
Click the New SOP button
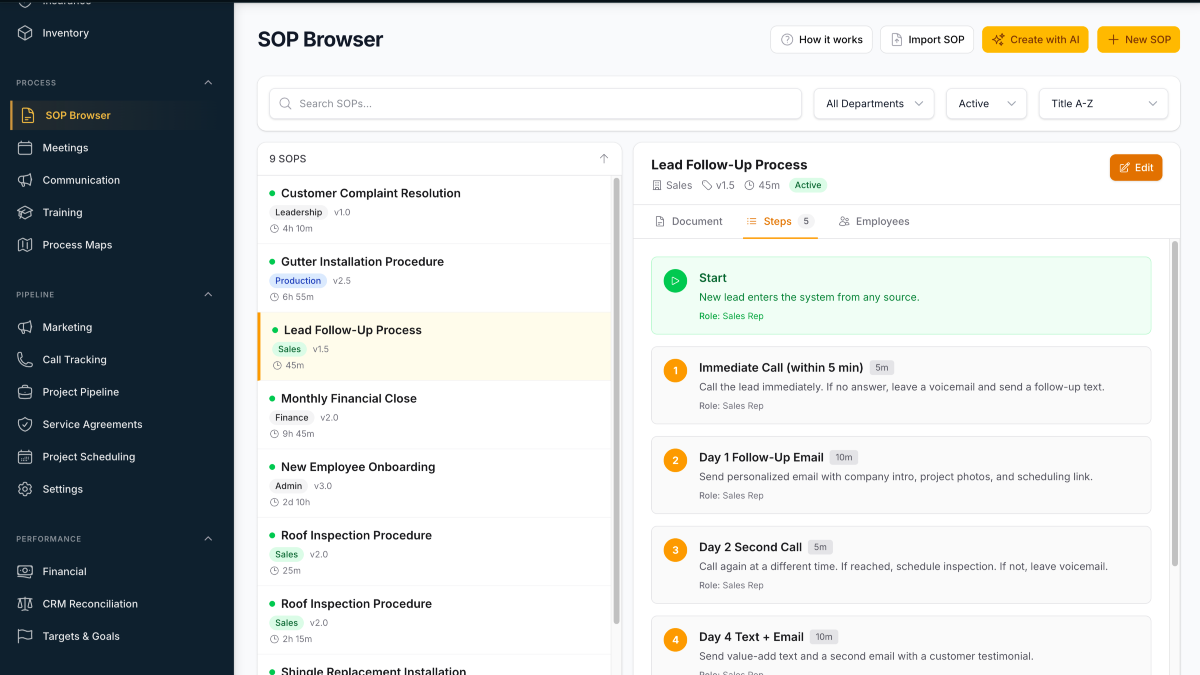pyautogui.click(x=1138, y=39)
